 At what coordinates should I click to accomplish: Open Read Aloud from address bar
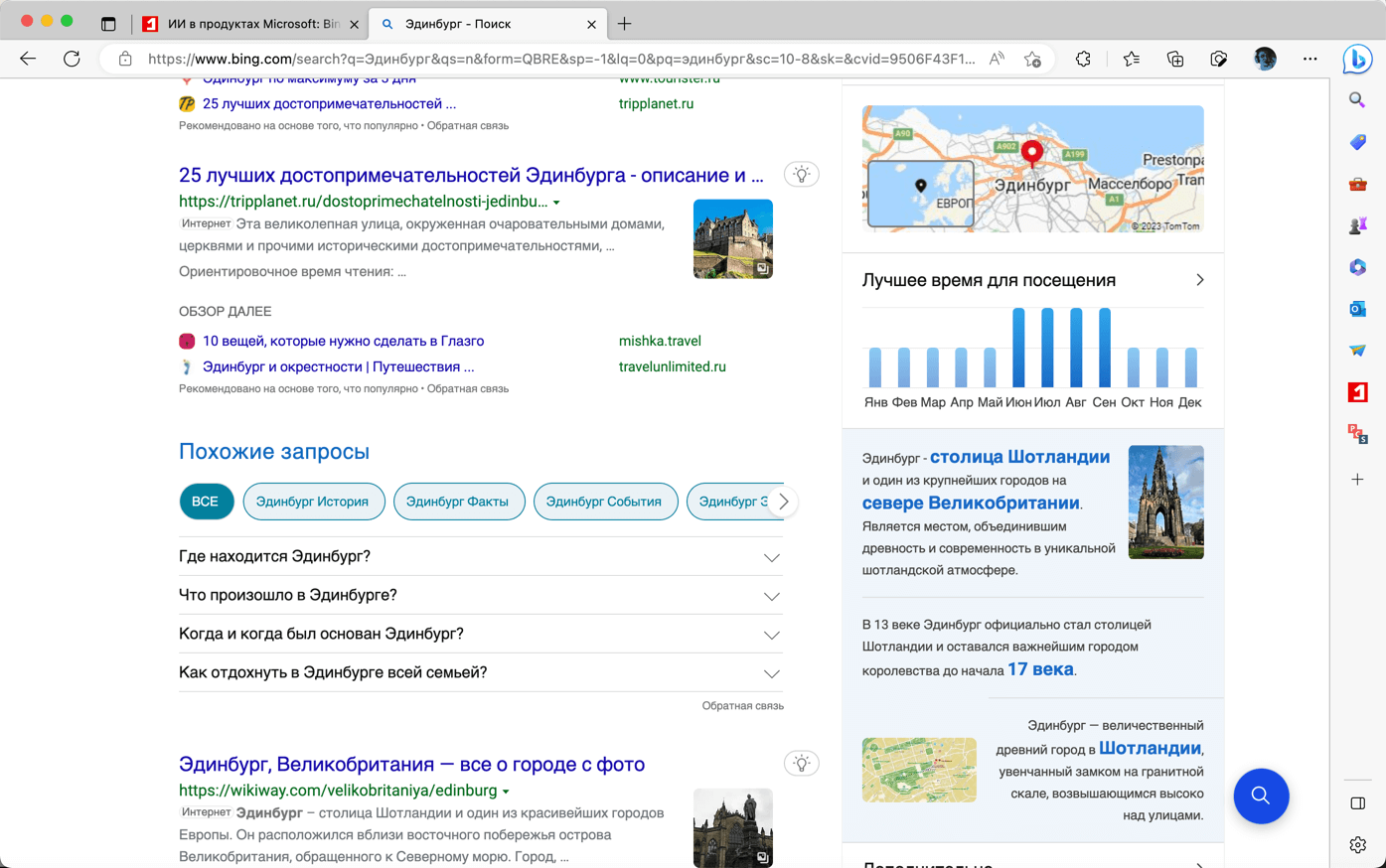tap(997, 59)
